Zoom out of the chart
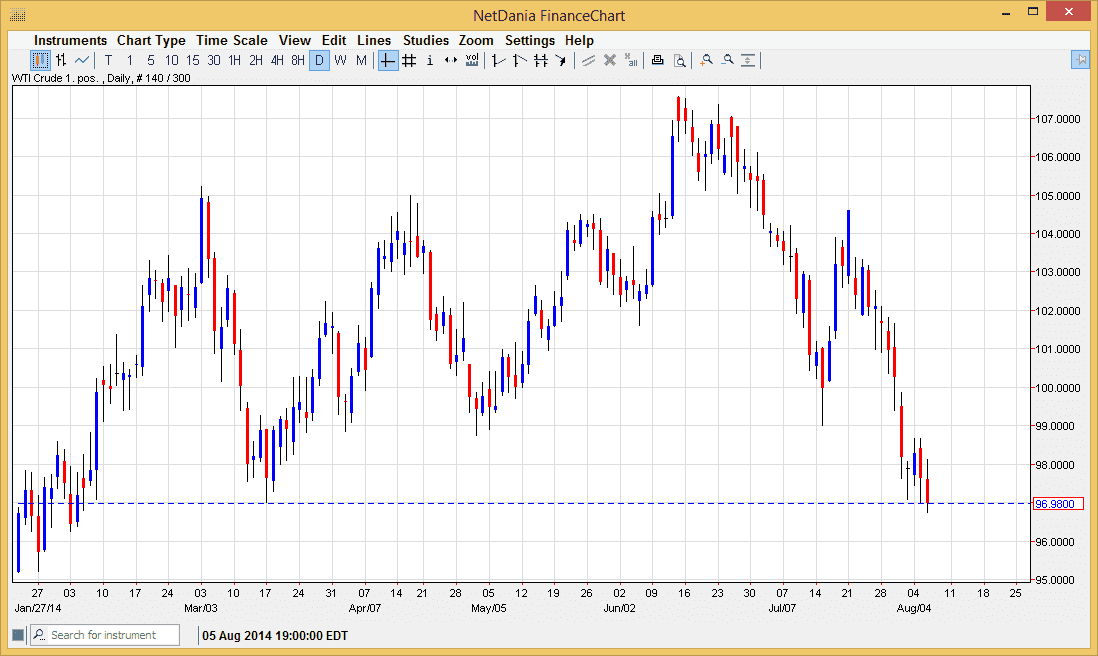 [x=729, y=60]
